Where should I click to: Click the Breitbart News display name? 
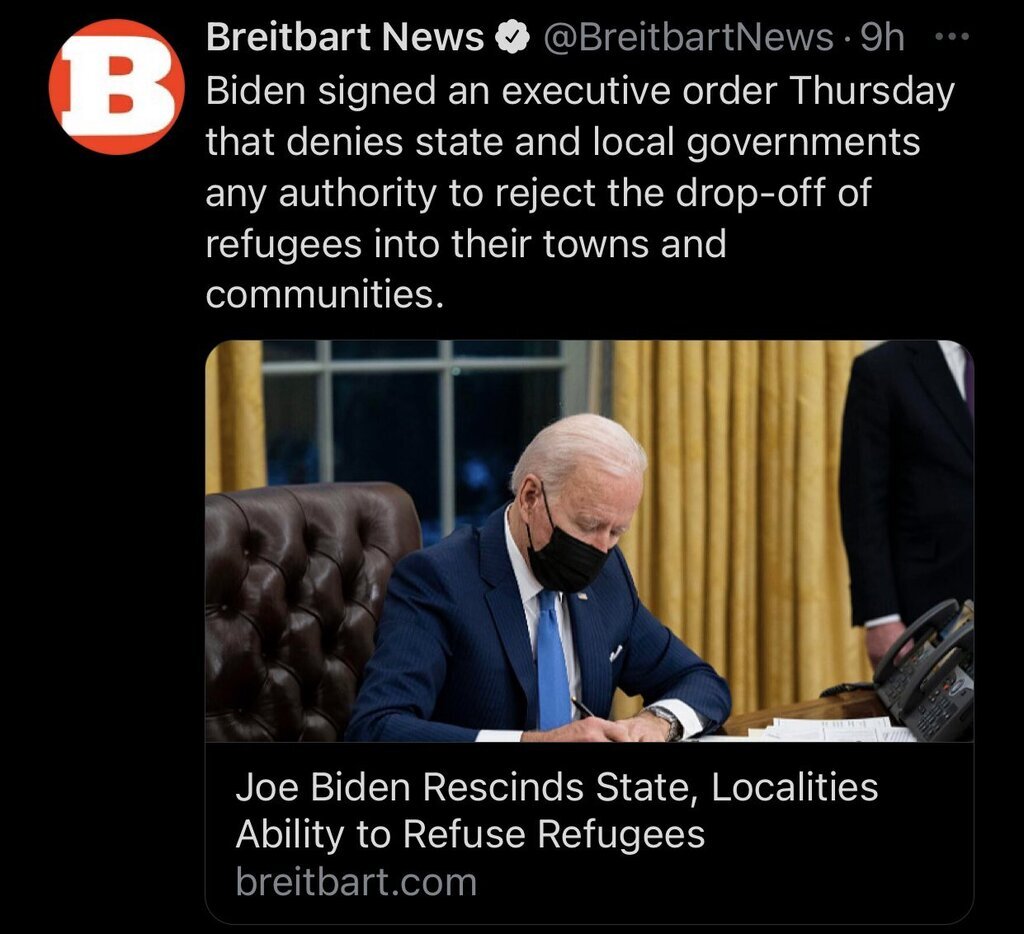[x=345, y=37]
